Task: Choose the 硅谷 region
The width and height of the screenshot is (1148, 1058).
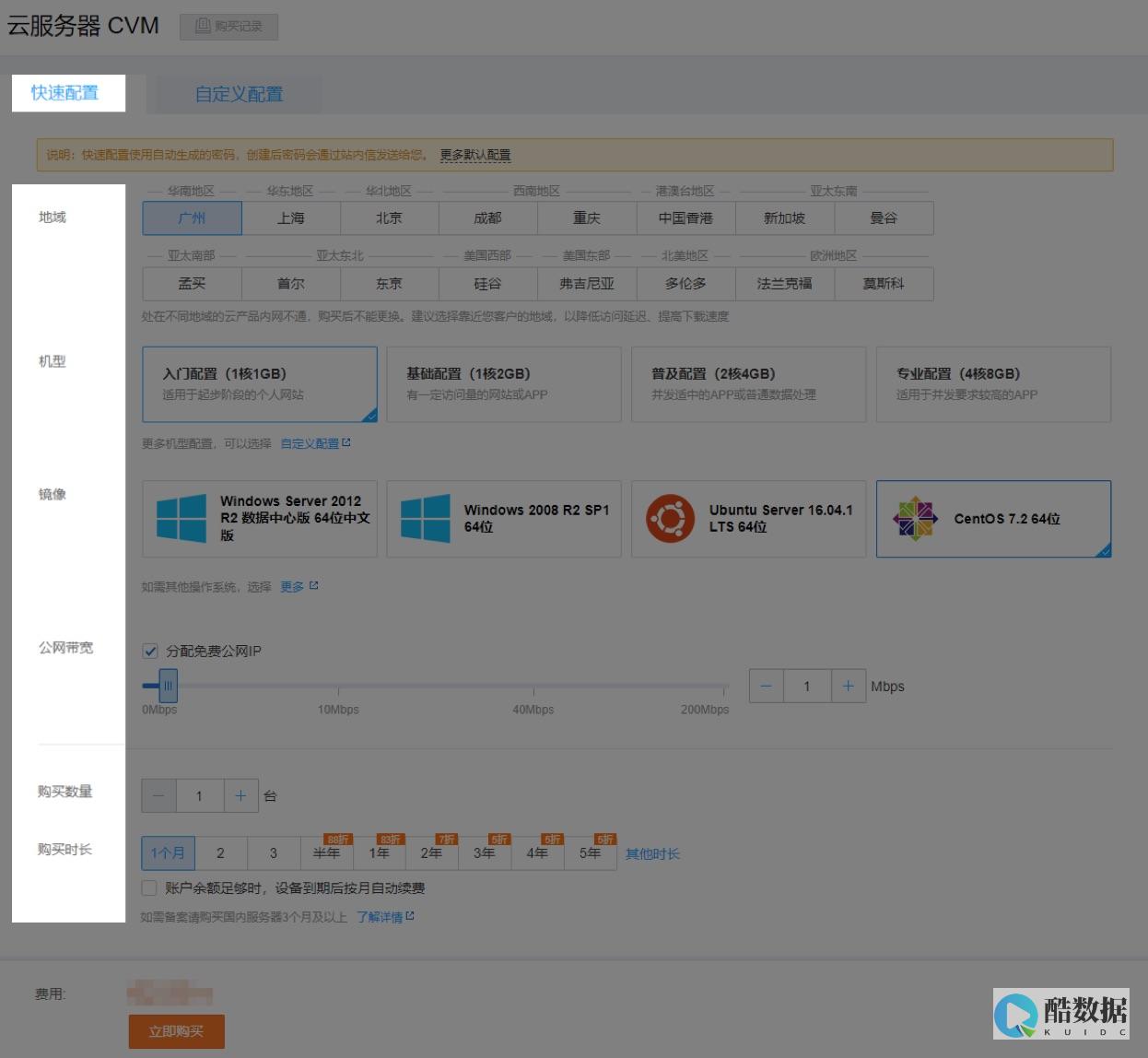Action: tap(488, 284)
